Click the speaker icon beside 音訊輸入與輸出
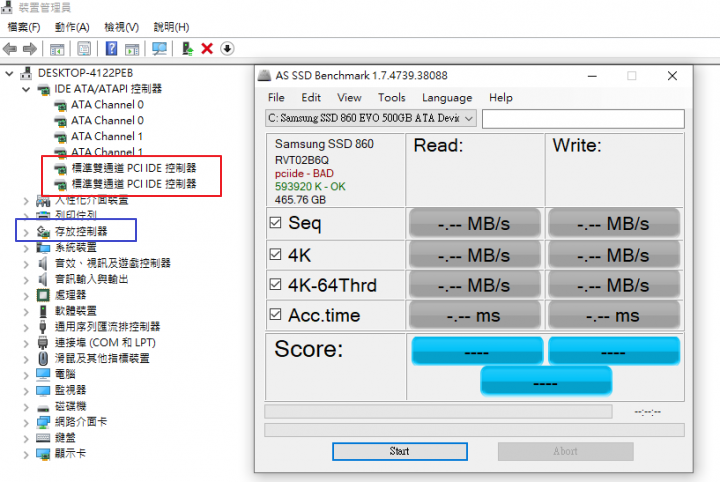The image size is (720, 482). click(43, 279)
